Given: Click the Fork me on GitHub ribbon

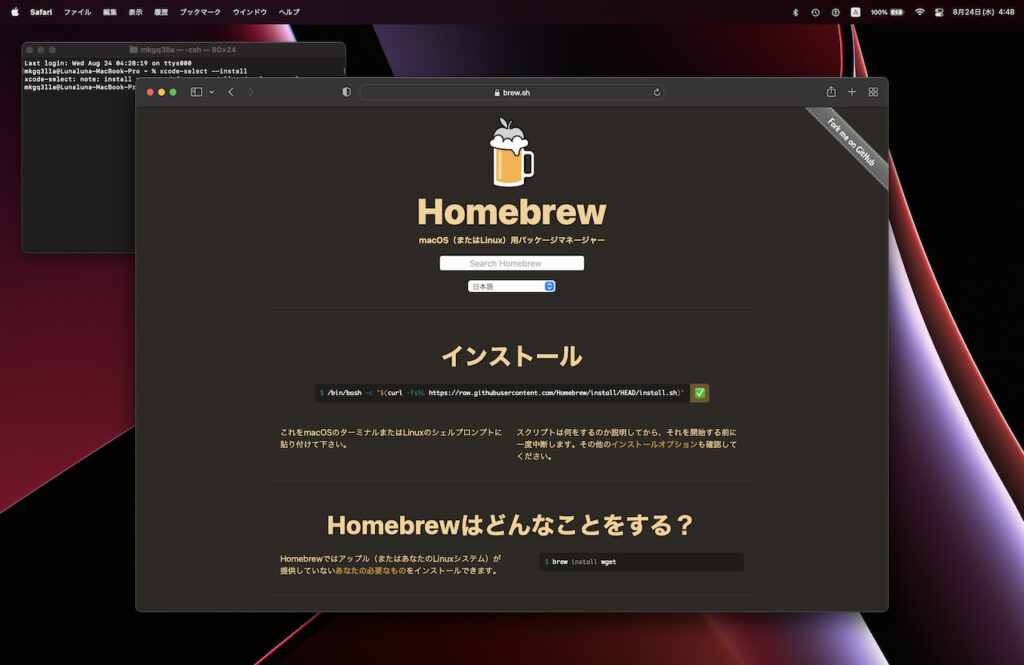Looking at the screenshot, I should (851, 142).
